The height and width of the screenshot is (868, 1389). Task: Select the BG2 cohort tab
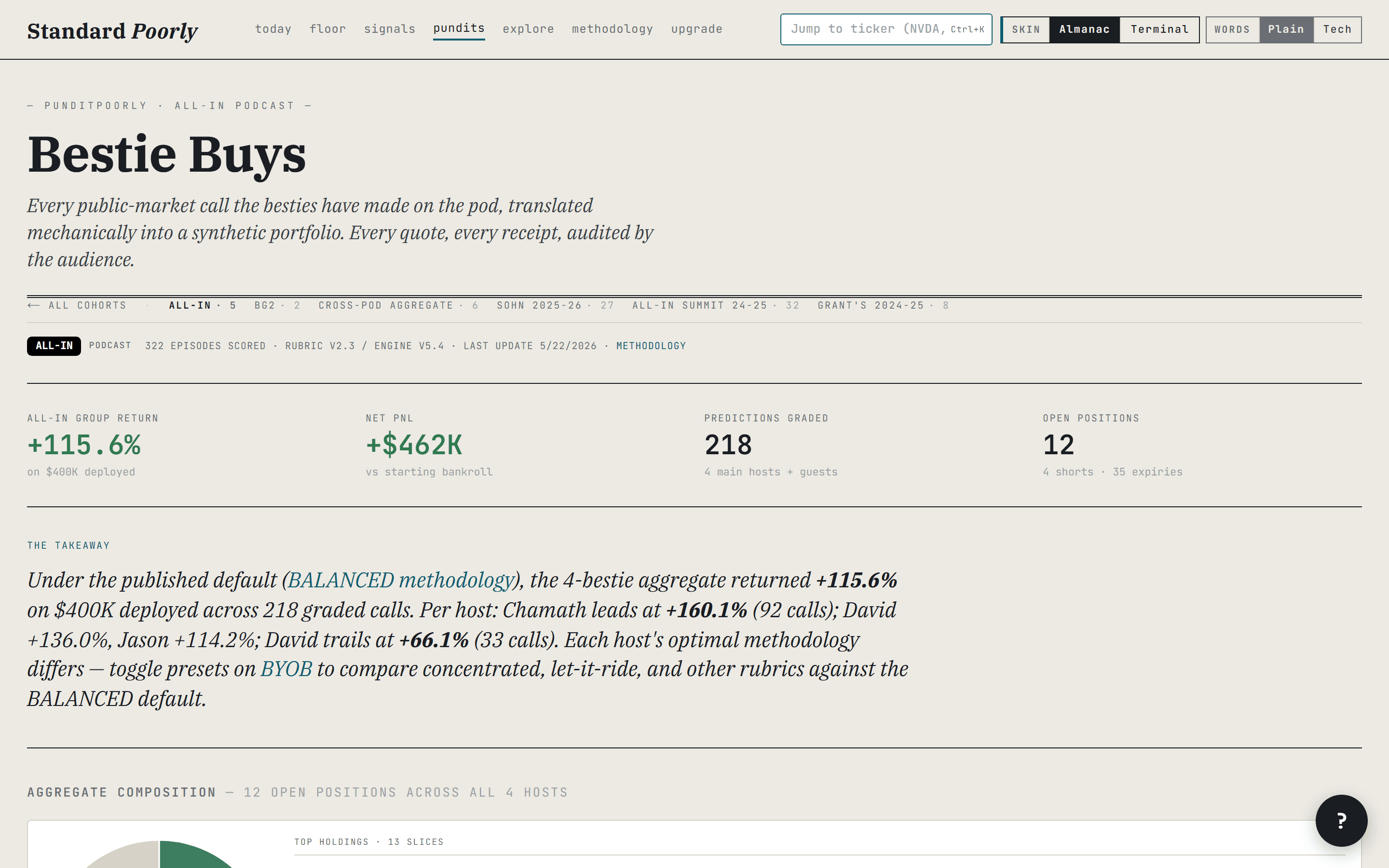277,305
